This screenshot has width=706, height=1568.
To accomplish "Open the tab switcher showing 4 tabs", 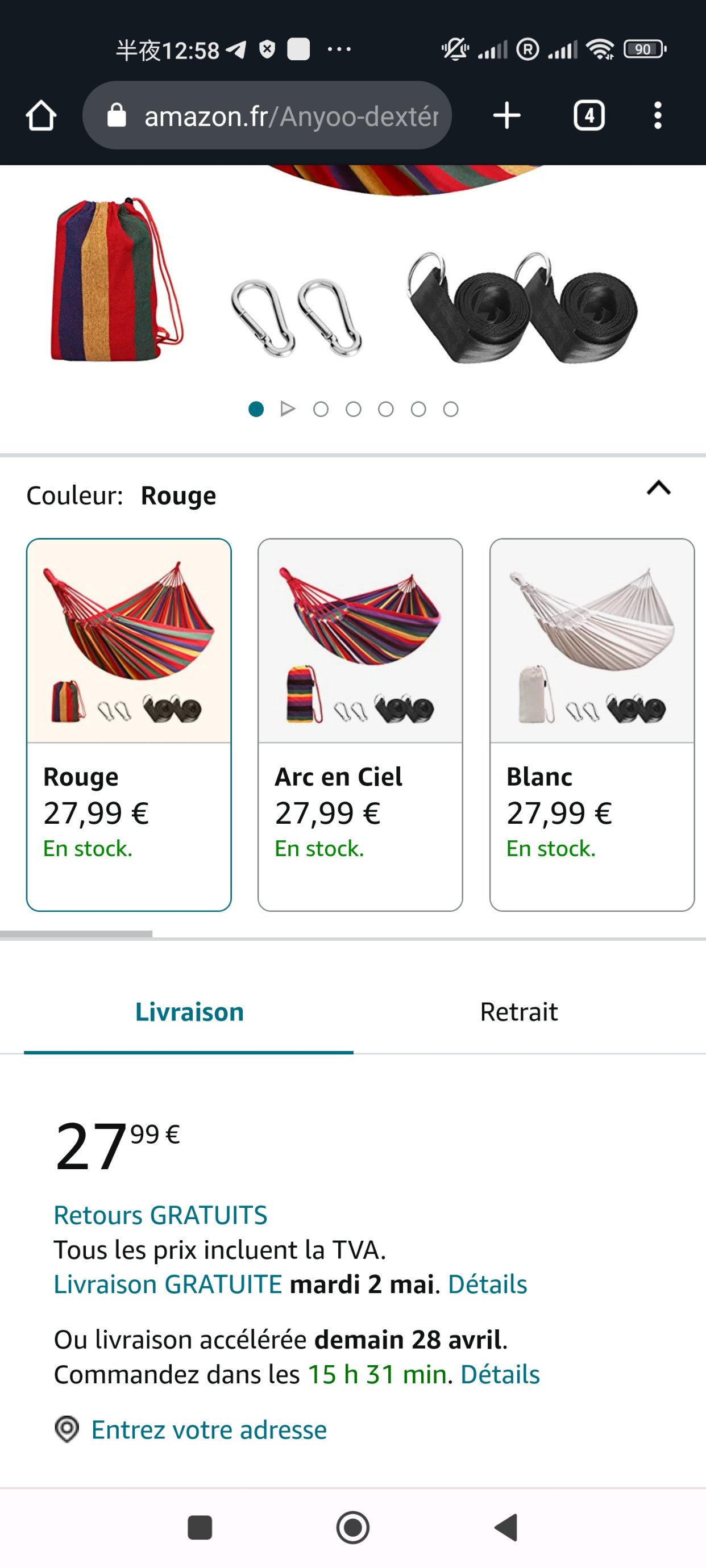I will [589, 116].
